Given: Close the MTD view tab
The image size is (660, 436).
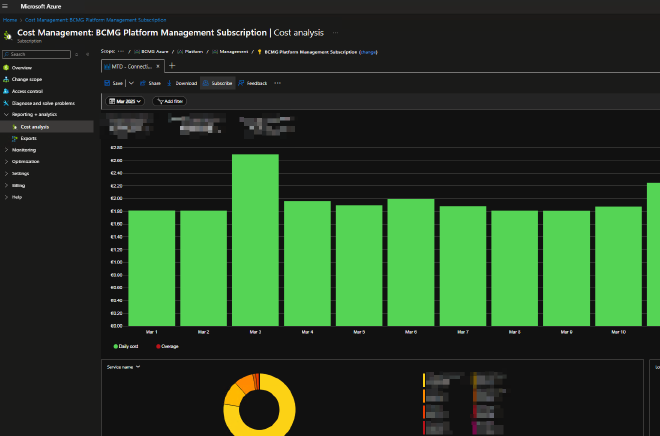Looking at the screenshot, I should (x=158, y=66).
